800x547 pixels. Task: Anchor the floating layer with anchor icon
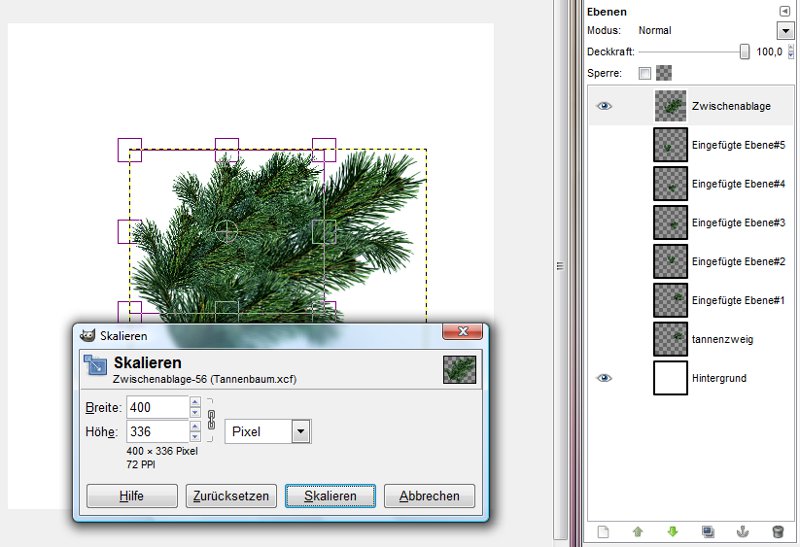coord(743,532)
